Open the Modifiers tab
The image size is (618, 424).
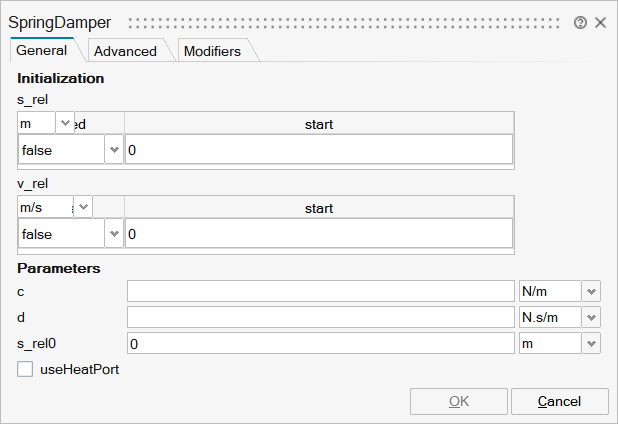pos(212,51)
